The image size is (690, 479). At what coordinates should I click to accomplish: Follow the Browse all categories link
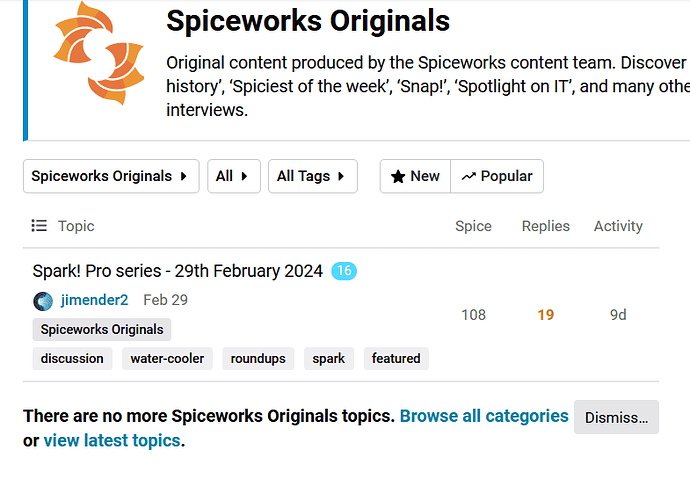[x=484, y=415]
